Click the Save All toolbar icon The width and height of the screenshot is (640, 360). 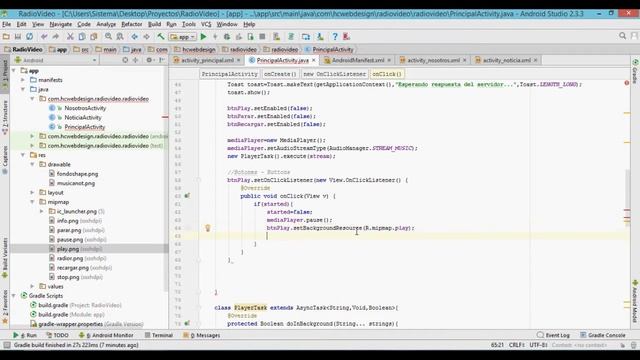click(x=18, y=37)
